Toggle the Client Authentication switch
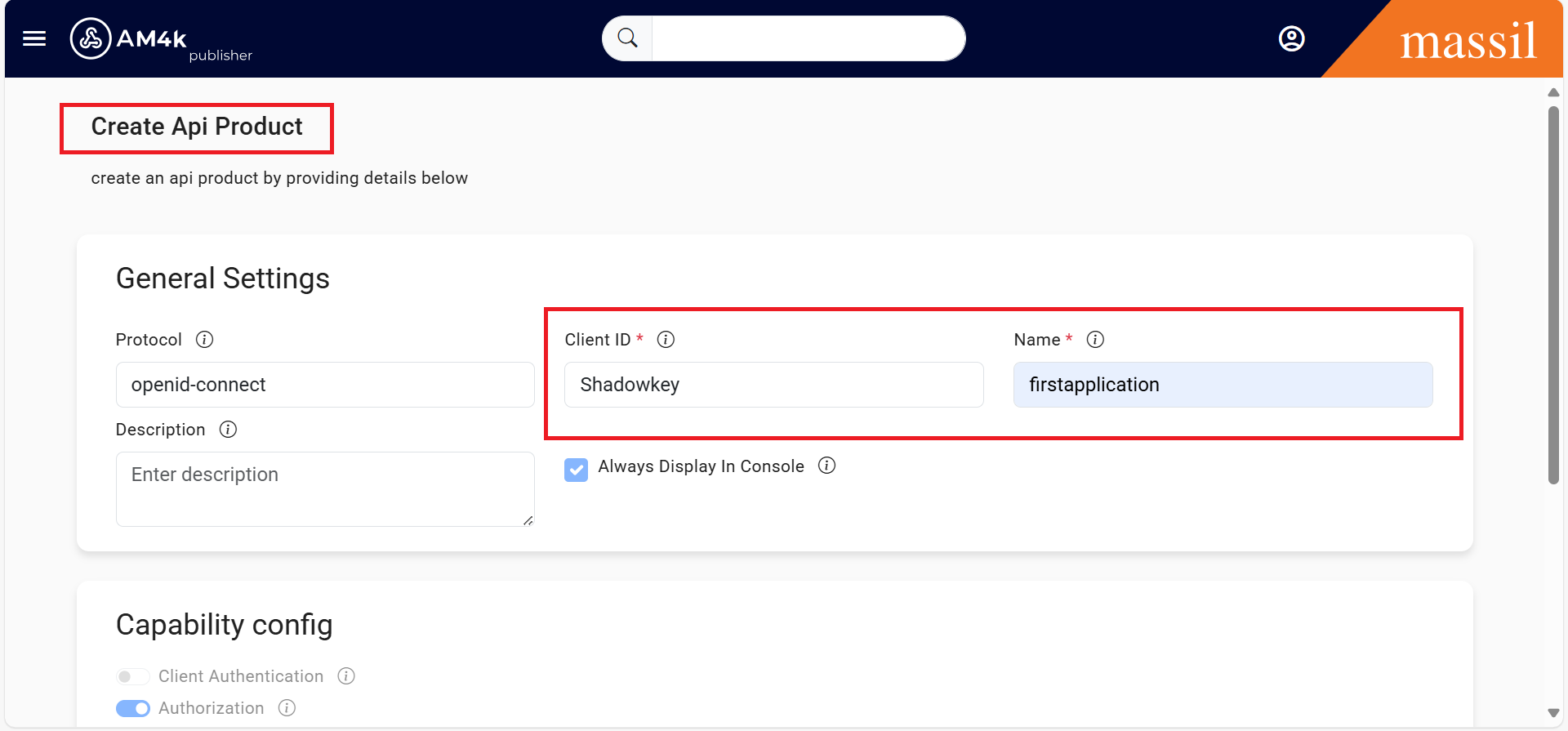1568x731 pixels. pos(132,676)
